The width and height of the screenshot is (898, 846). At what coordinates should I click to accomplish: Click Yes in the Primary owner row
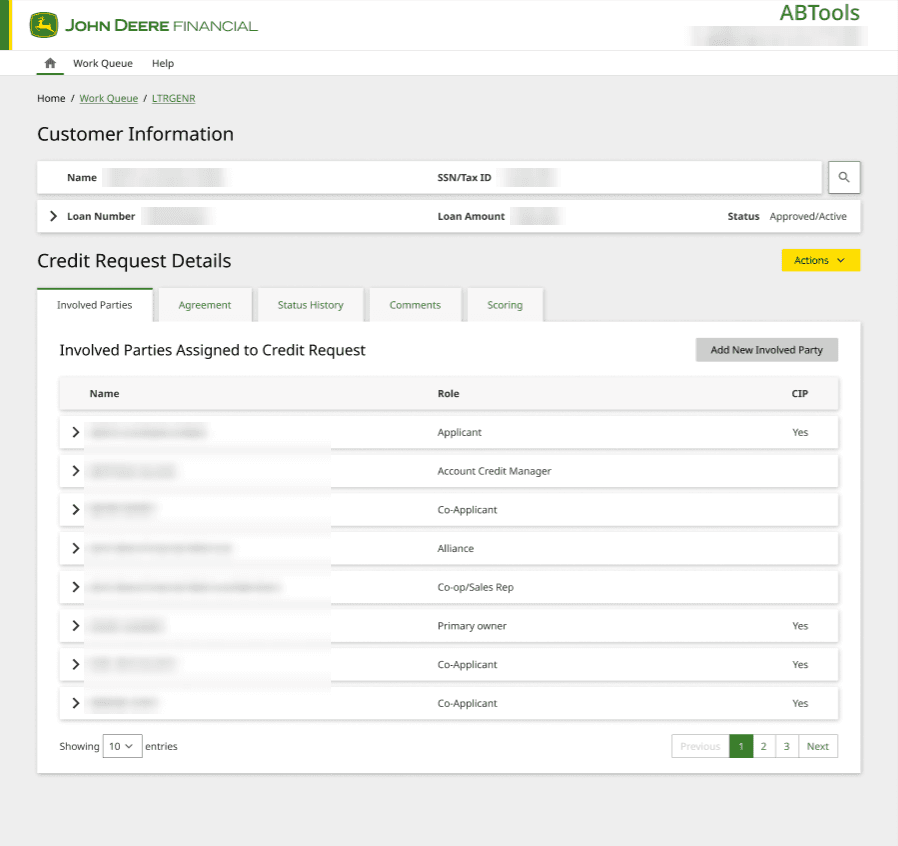[800, 625]
